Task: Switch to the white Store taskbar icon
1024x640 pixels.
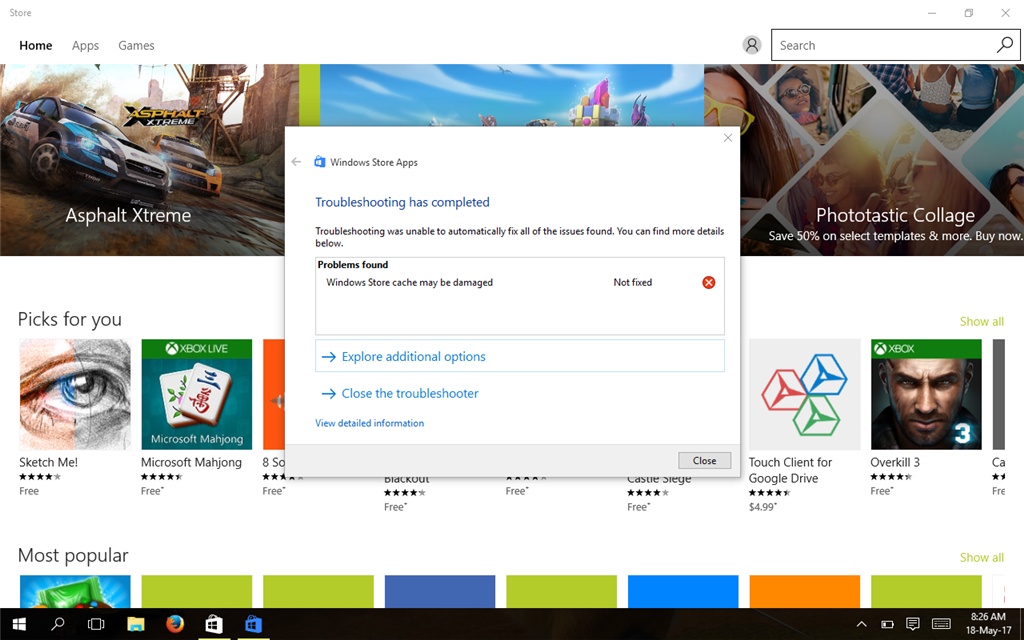Action: 214,624
